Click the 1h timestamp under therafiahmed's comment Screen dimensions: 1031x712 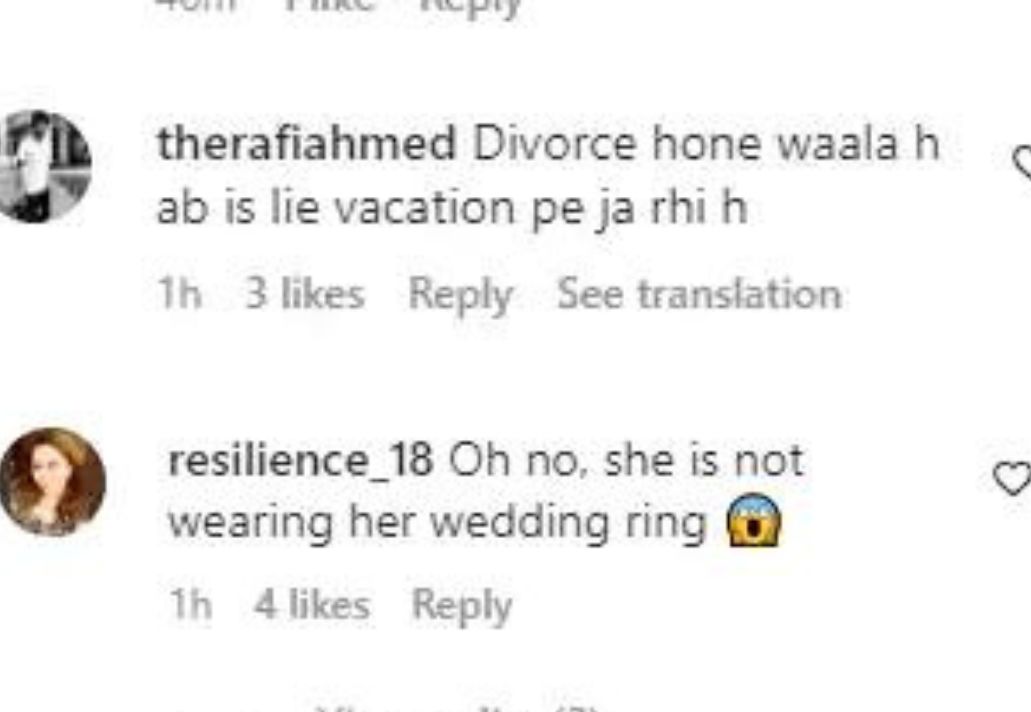pos(180,293)
